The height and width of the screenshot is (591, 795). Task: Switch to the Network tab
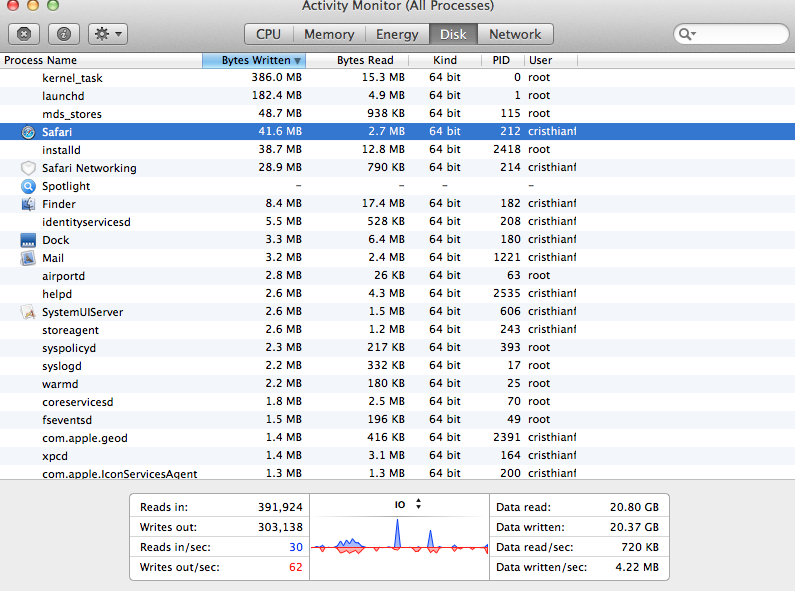[515, 34]
